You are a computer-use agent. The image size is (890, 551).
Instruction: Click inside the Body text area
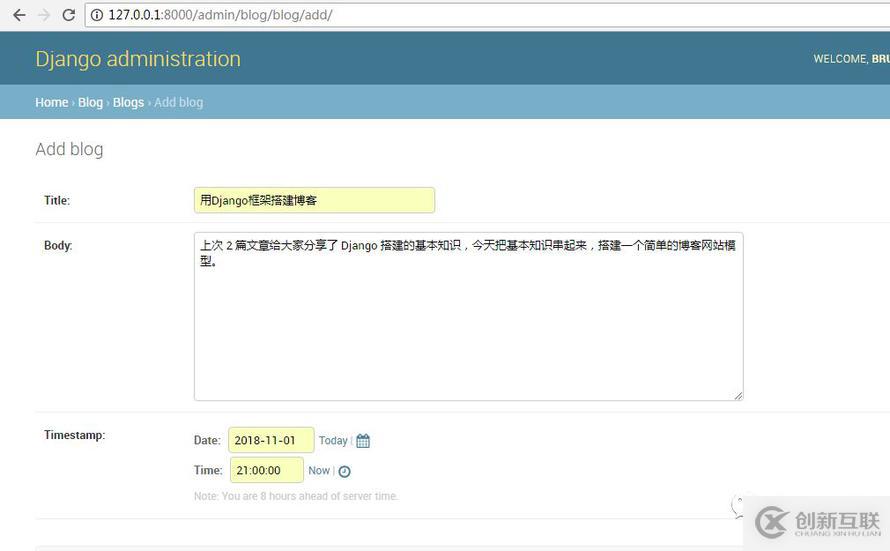tap(469, 317)
